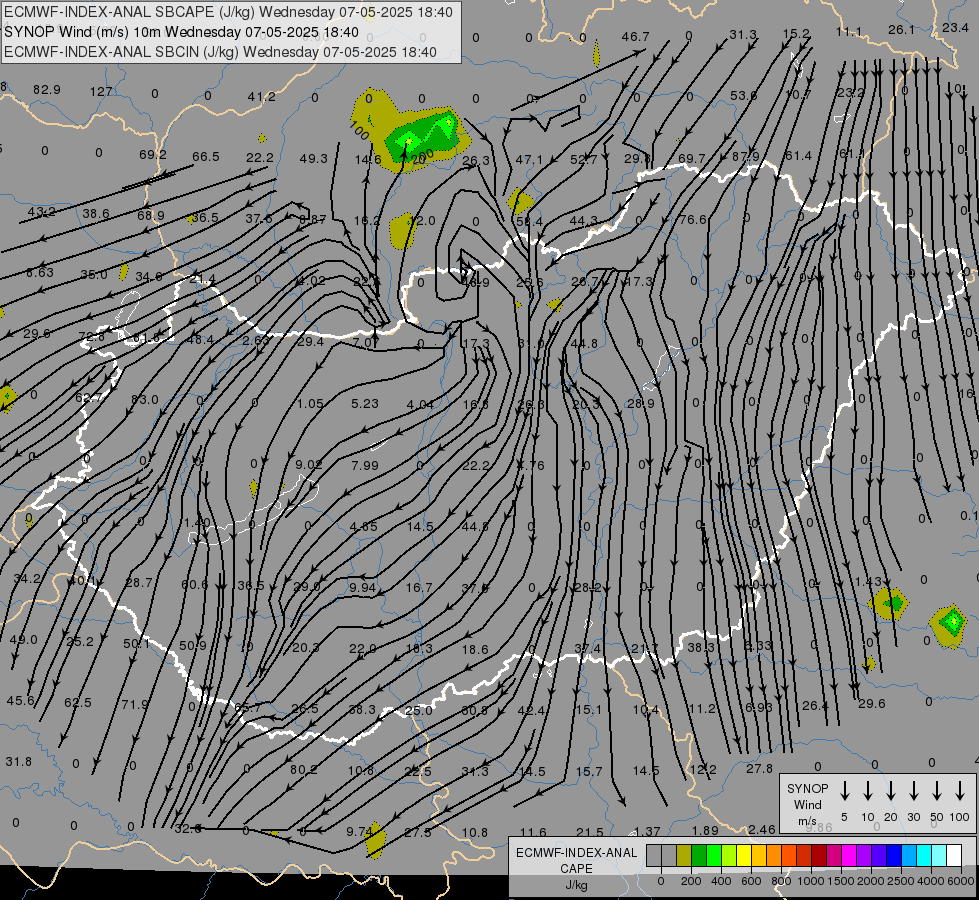Click the map value 46.7

coord(635,37)
